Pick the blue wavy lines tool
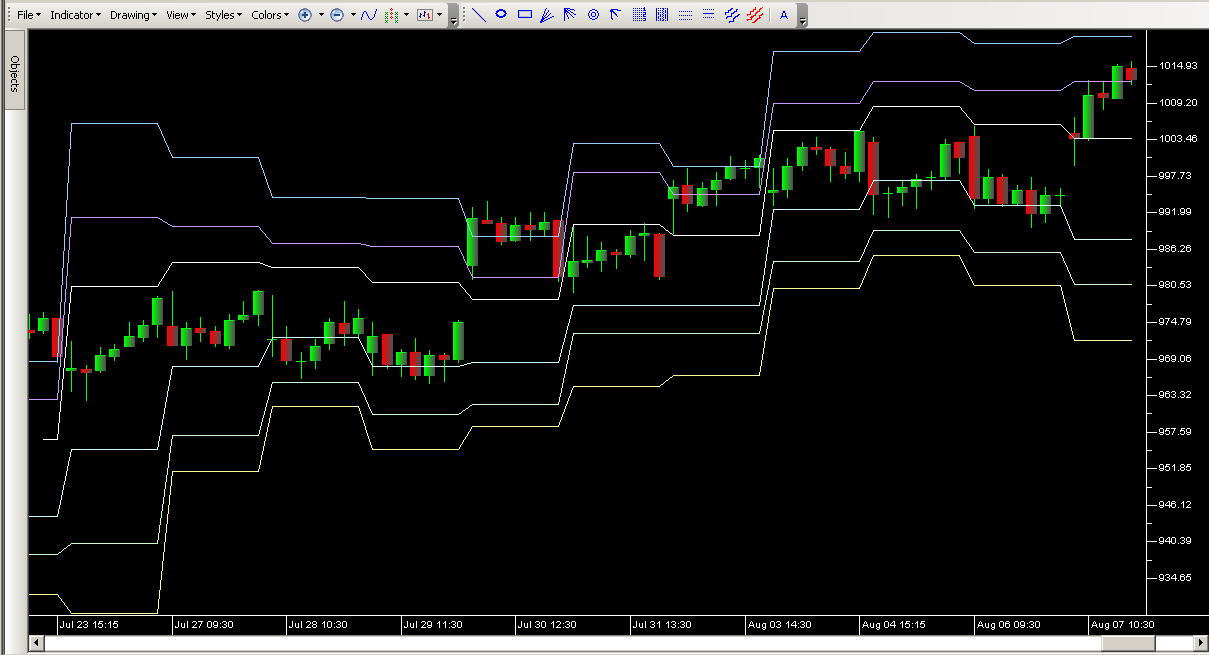Image resolution: width=1209 pixels, height=655 pixels. click(x=732, y=15)
